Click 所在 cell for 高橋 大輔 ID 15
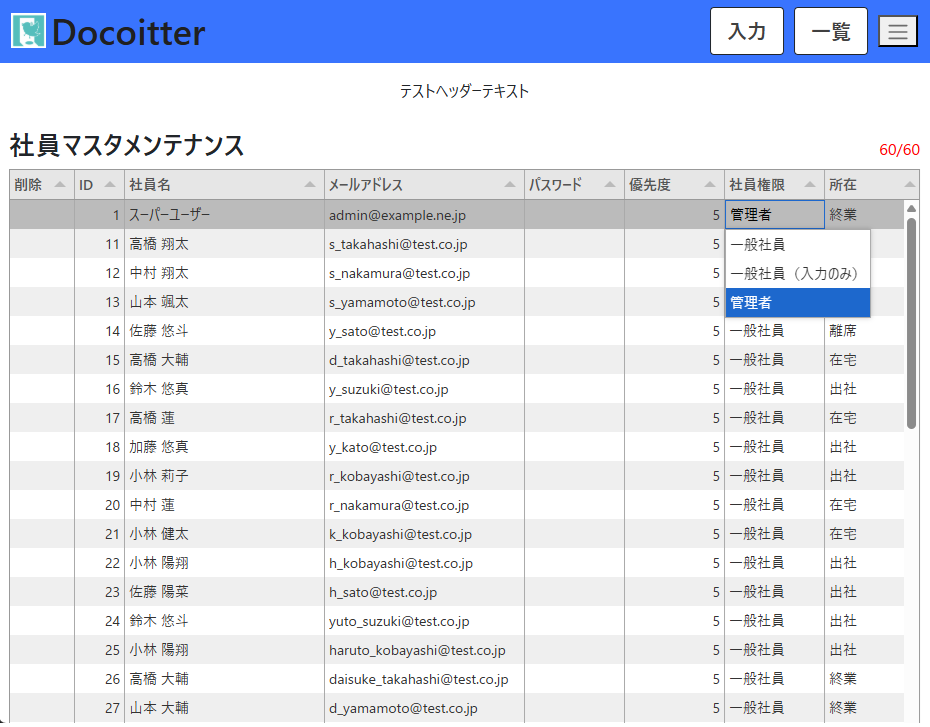Screen dimensions: 930x727 tap(843, 360)
